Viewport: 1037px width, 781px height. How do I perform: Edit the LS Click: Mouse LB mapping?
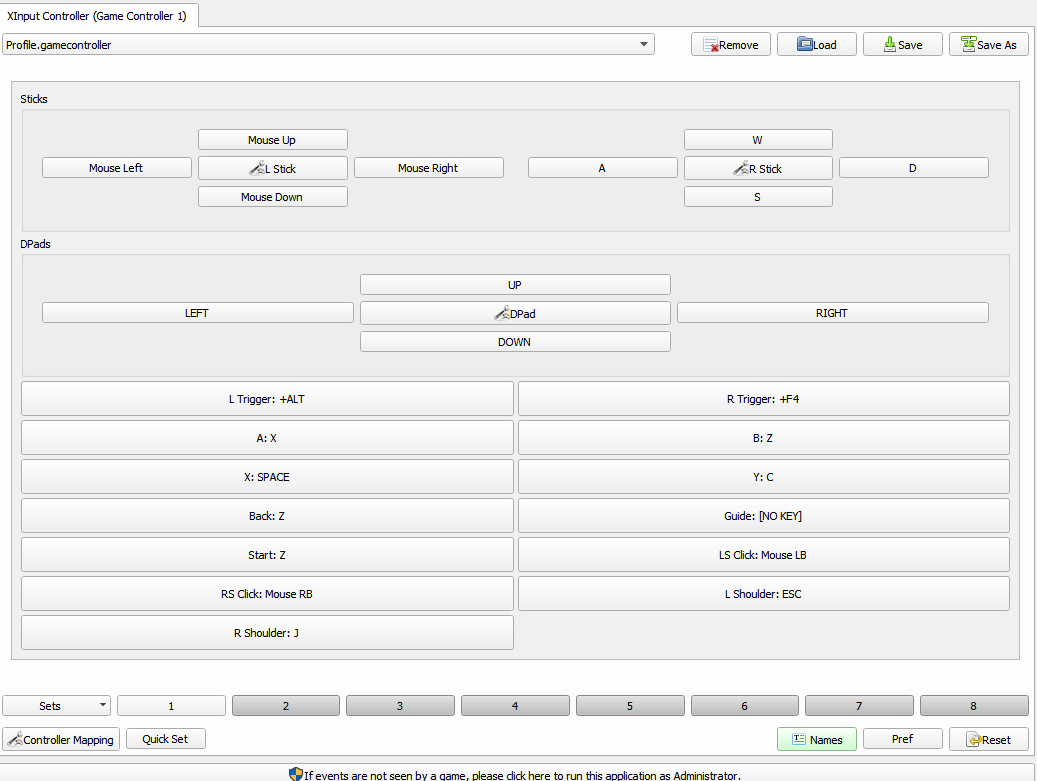[x=763, y=554]
